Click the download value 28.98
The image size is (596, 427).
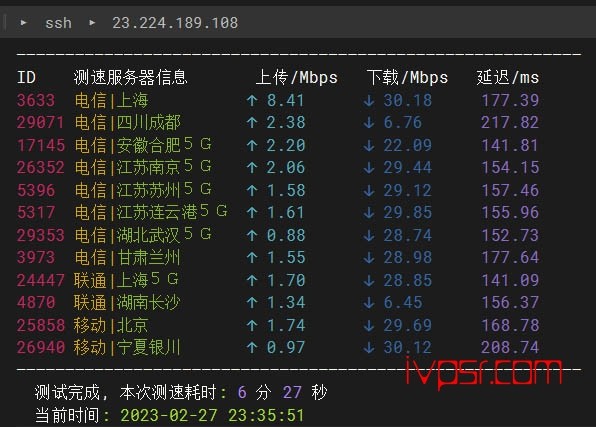(x=407, y=257)
